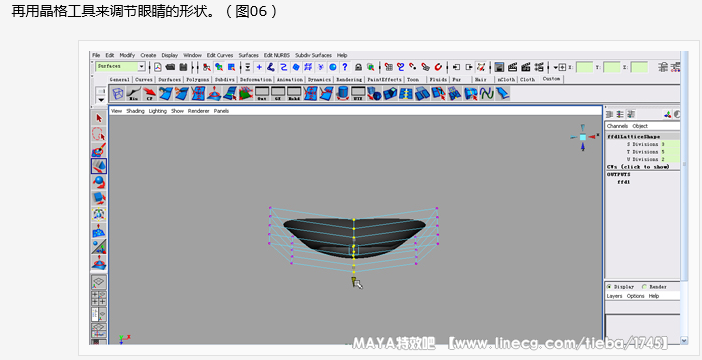Viewport: 702px width, 360px height.
Task: Switch to the Deformation shelf tab
Action: (256, 79)
